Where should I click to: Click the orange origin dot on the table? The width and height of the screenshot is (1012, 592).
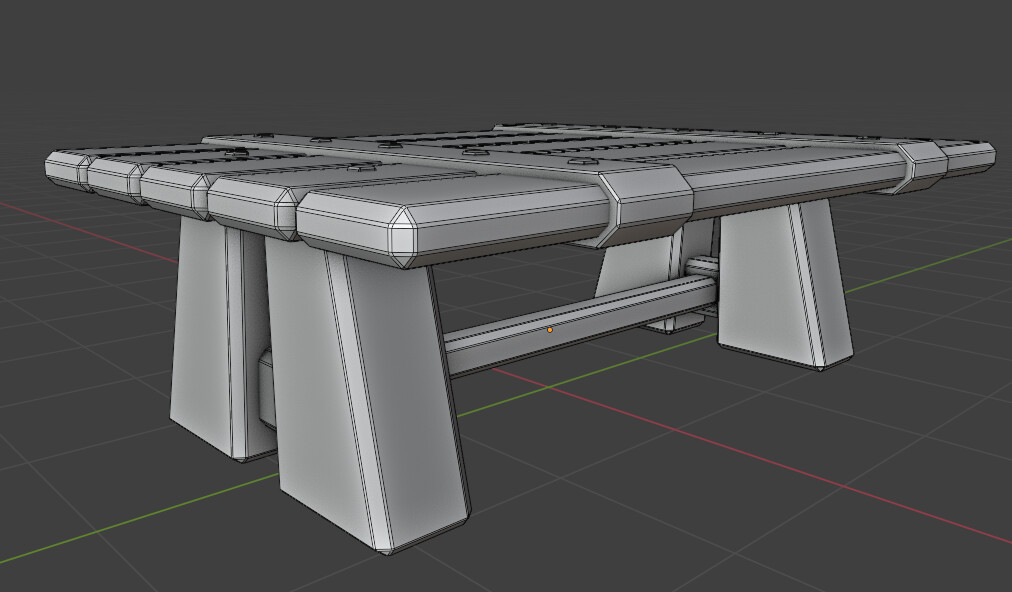point(550,330)
